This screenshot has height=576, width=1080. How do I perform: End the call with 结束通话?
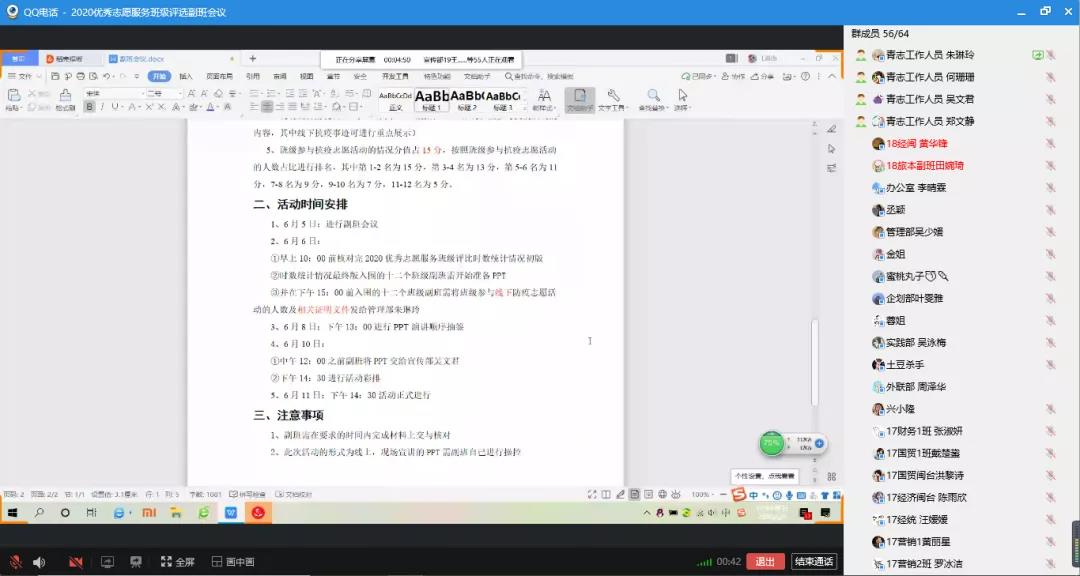813,562
